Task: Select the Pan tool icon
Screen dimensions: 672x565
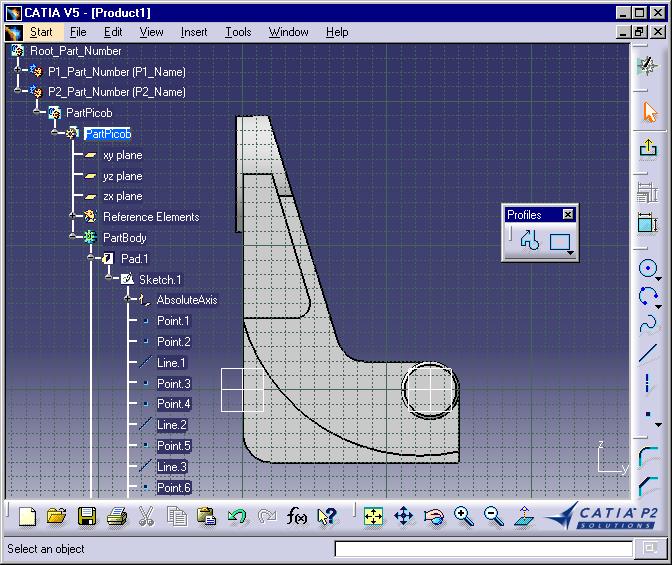Action: [403, 516]
